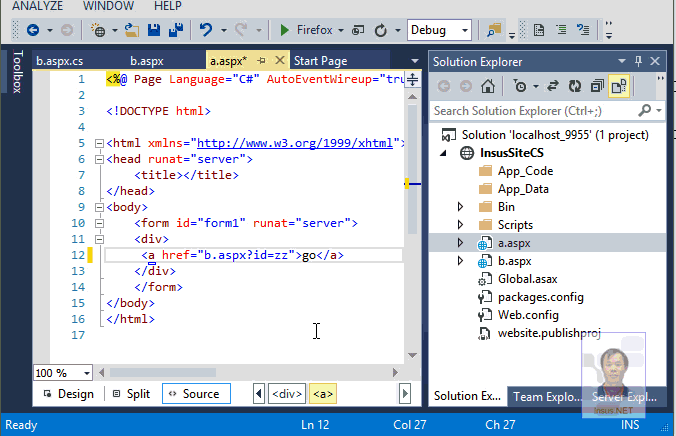Select Web.config in Solution Explorer
Image resolution: width=676 pixels, height=436 pixels.
pos(526,315)
